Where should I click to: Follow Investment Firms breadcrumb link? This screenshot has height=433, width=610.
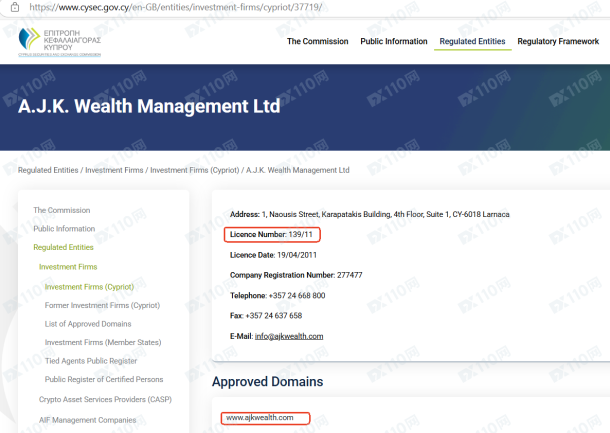[x=115, y=171]
